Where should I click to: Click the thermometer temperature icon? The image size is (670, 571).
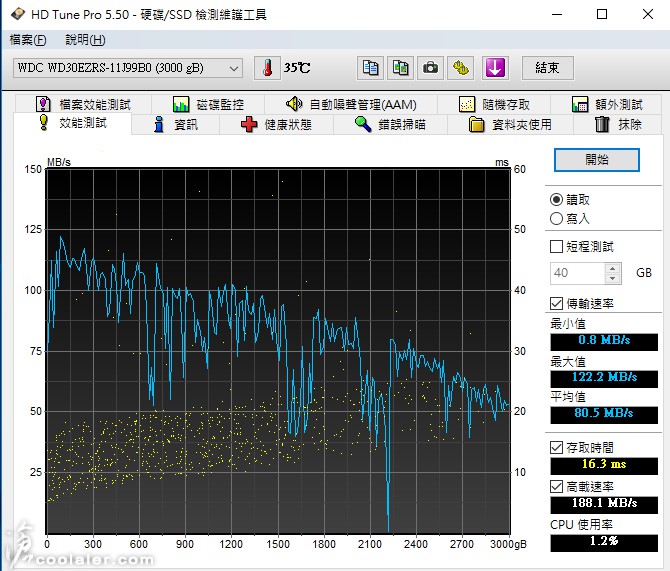[x=267, y=68]
